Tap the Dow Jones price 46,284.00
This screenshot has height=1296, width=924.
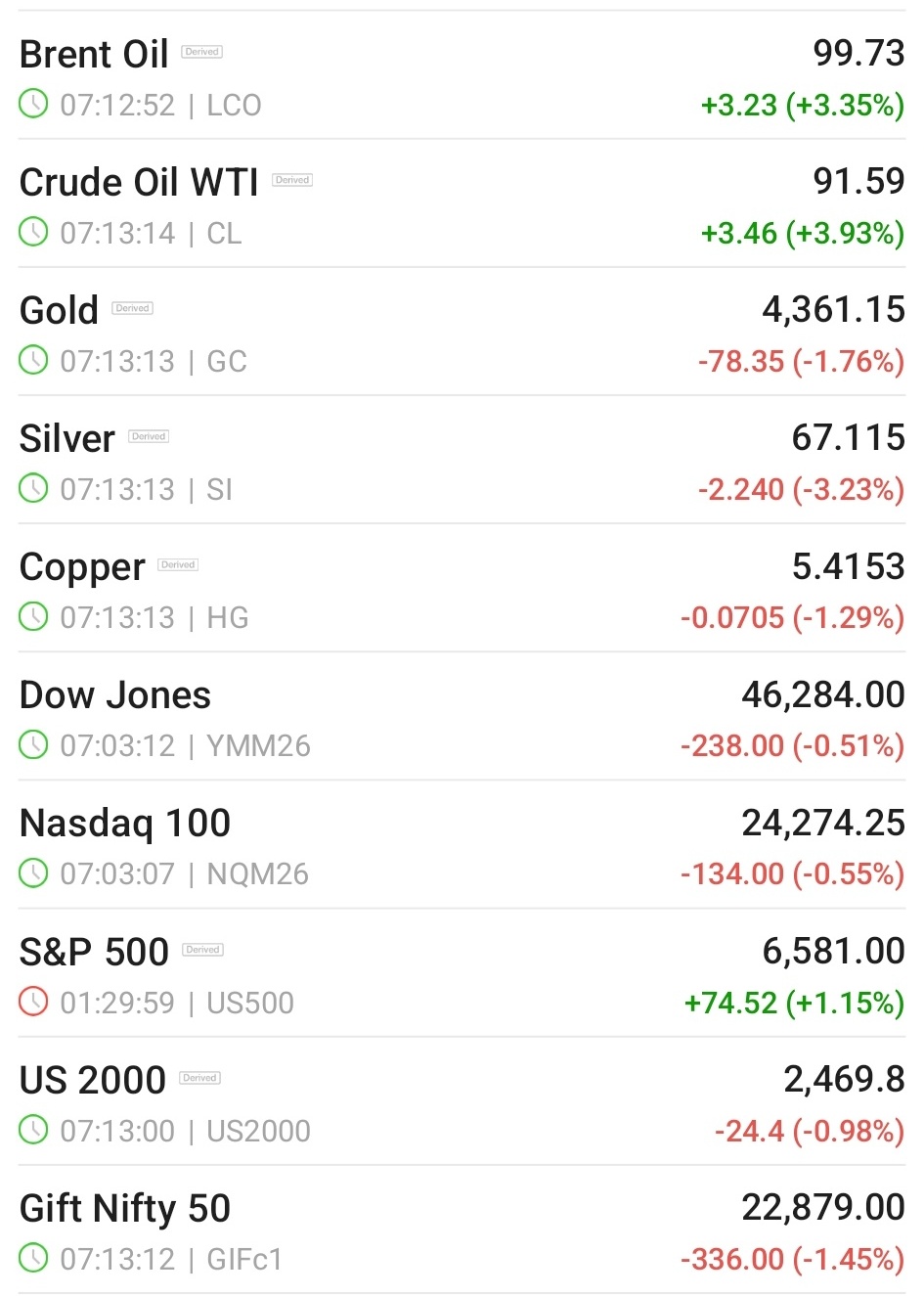(822, 695)
